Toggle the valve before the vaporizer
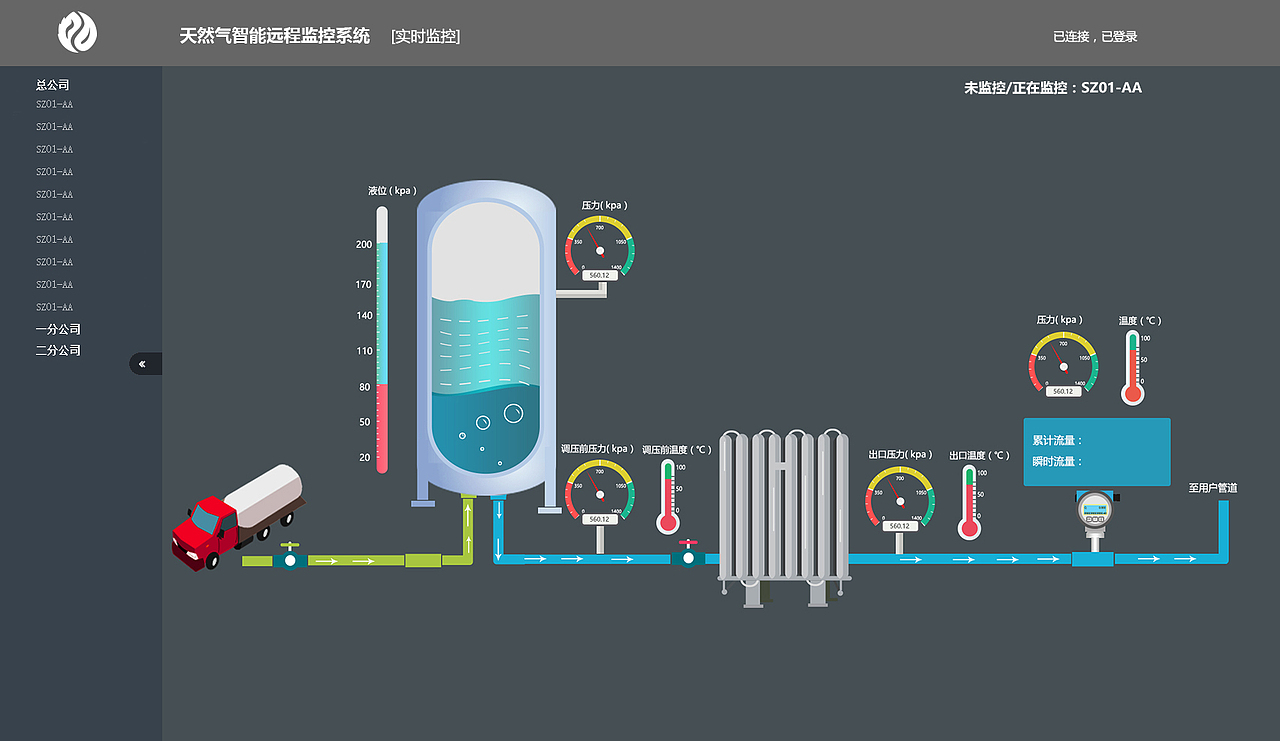Viewport: 1280px width, 741px height. (x=686, y=556)
